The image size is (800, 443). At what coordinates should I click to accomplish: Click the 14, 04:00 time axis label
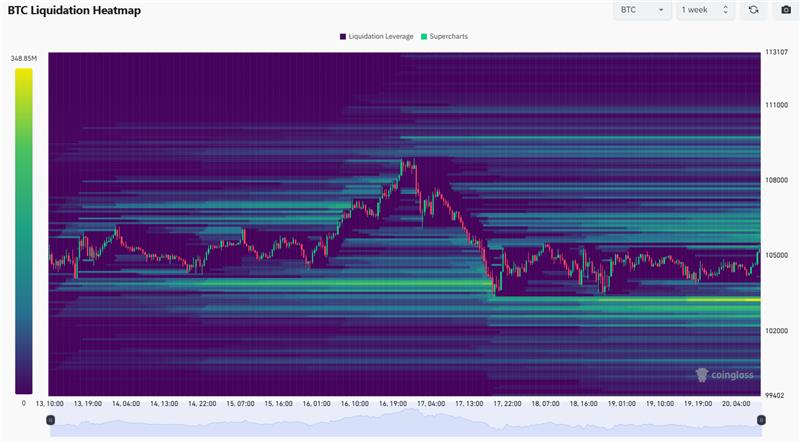pyautogui.click(x=126, y=404)
